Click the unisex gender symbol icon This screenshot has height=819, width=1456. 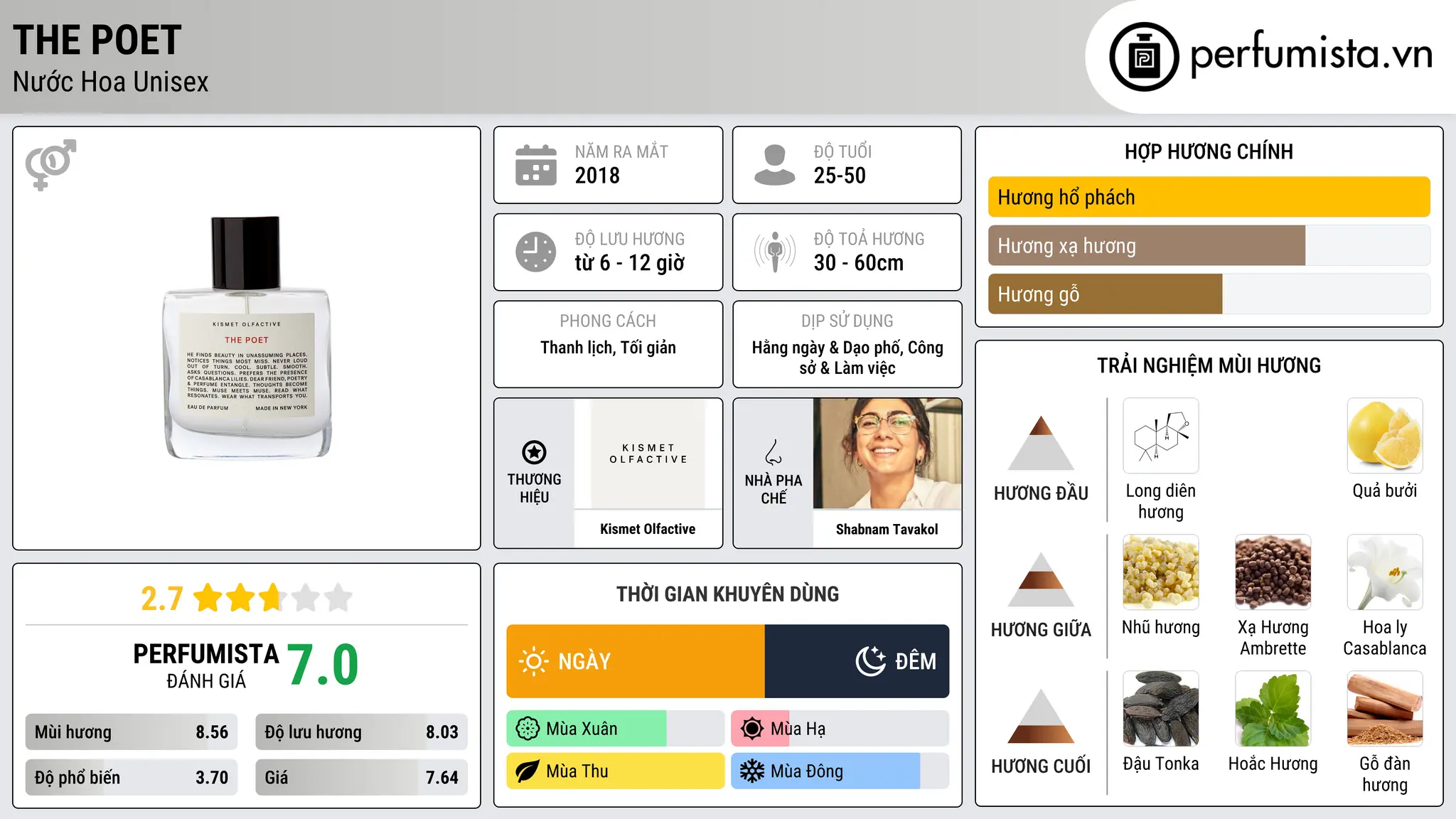[50, 164]
